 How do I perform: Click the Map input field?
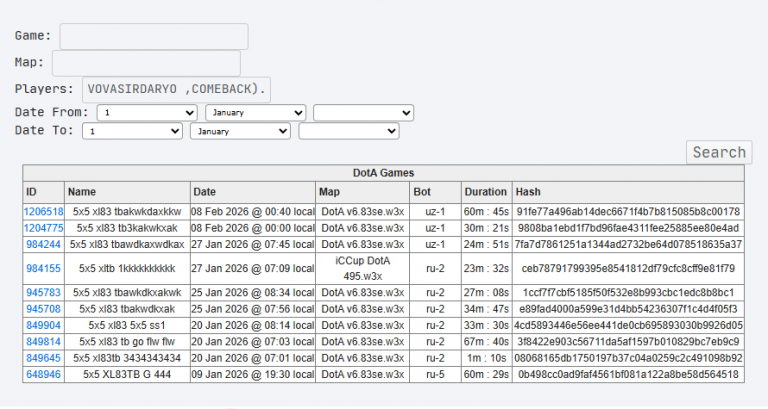[146, 63]
